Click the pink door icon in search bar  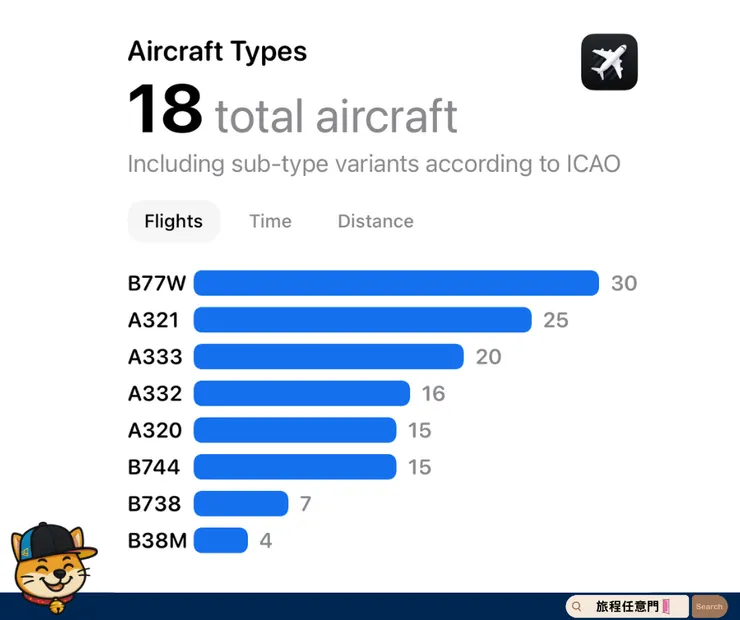[x=666, y=606]
